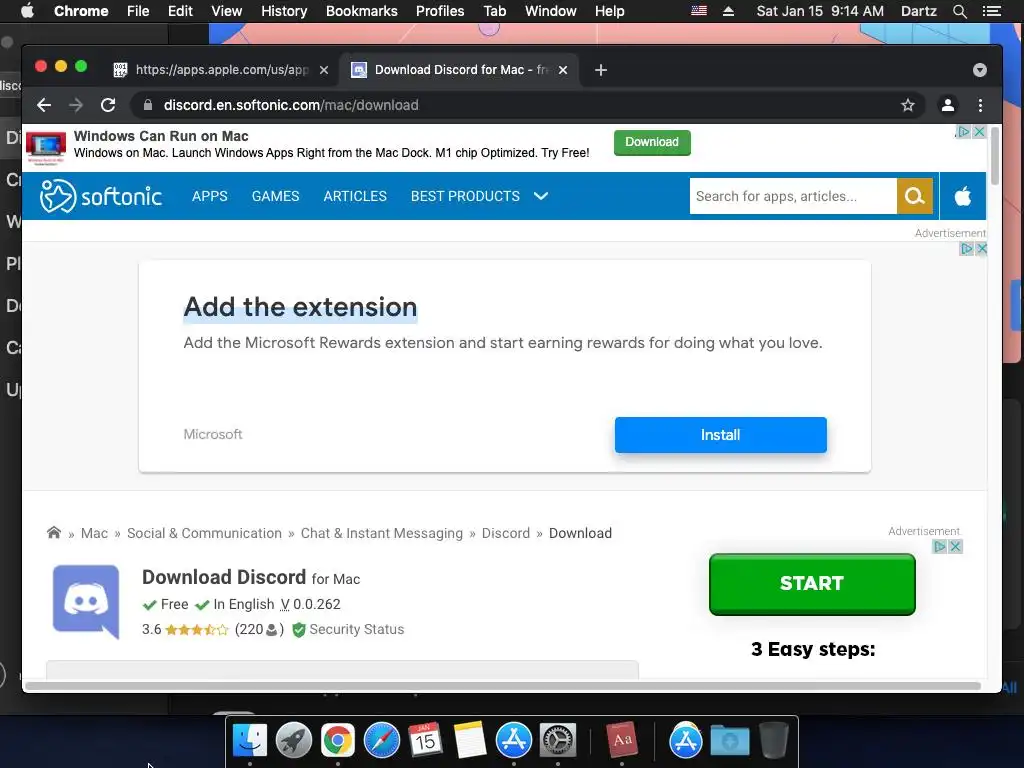The width and height of the screenshot is (1024, 768).
Task: Open the Control Center list icon in menu bar
Action: click(992, 11)
